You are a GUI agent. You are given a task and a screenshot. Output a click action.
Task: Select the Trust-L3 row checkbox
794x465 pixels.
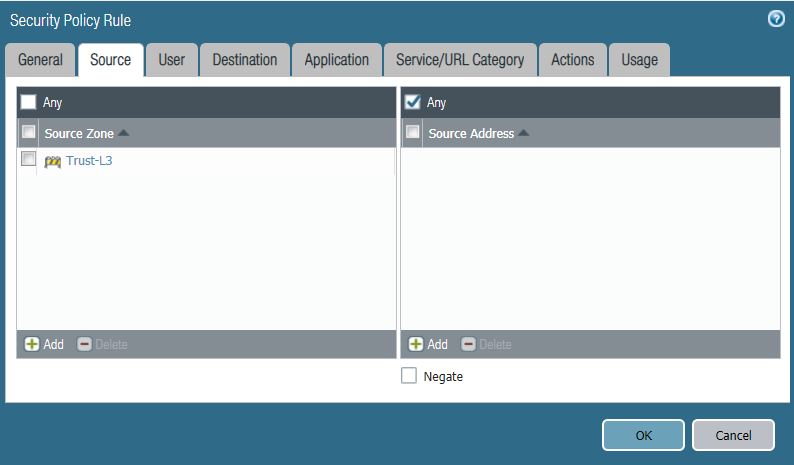tap(28, 159)
